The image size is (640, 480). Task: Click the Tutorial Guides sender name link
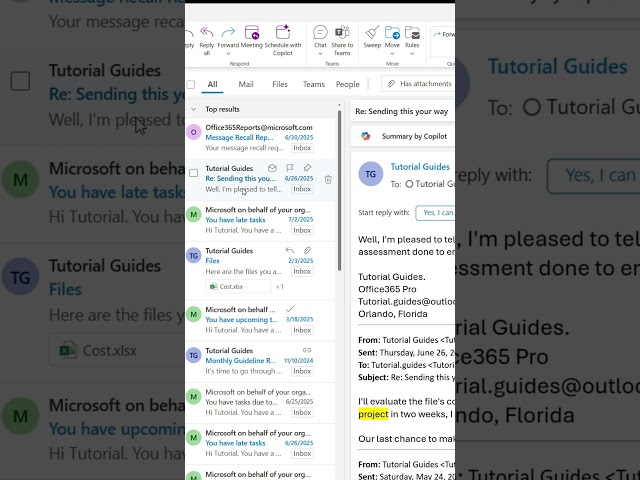tap(420, 167)
